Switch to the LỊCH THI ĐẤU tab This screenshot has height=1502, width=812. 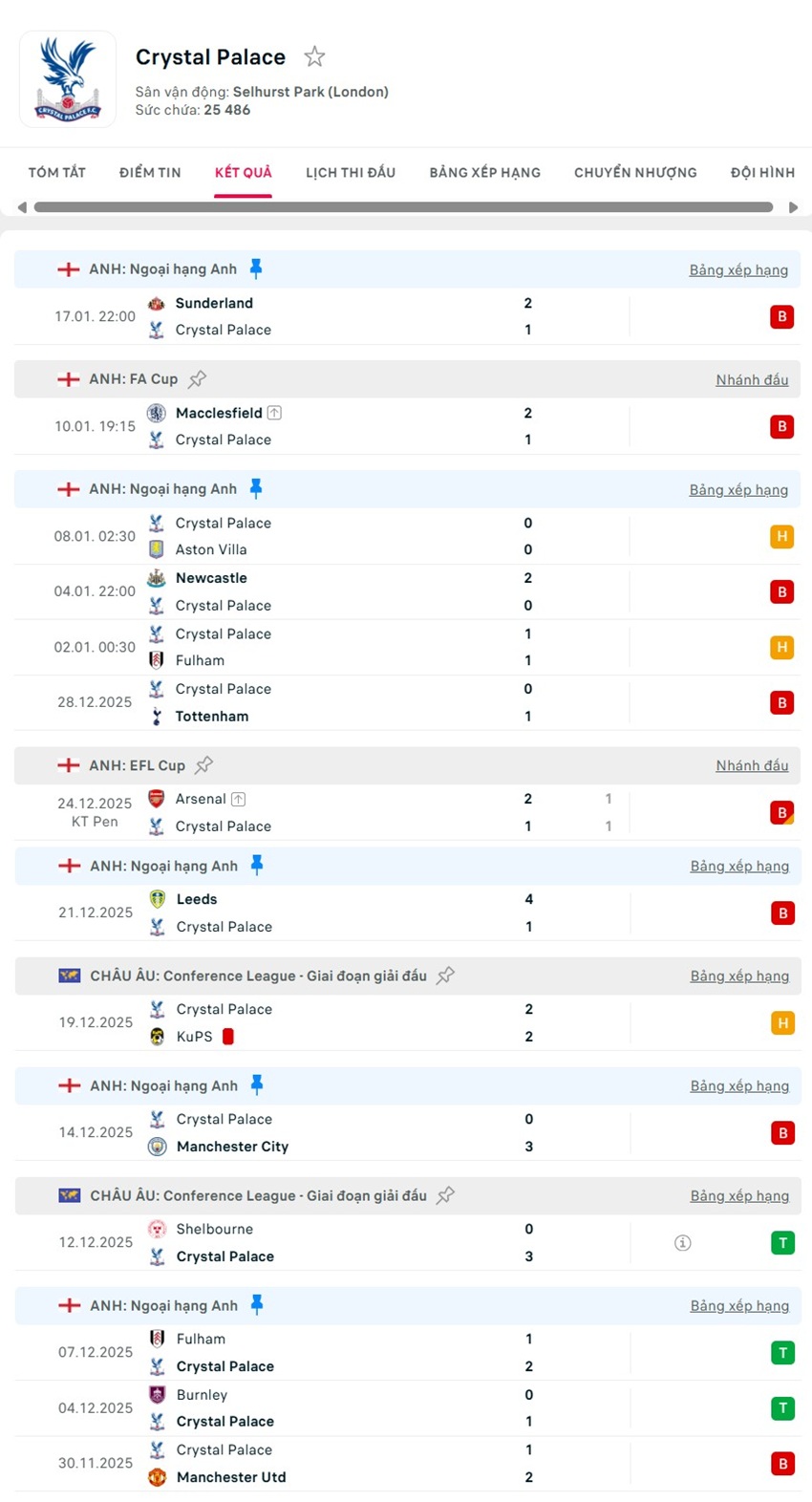point(351,173)
